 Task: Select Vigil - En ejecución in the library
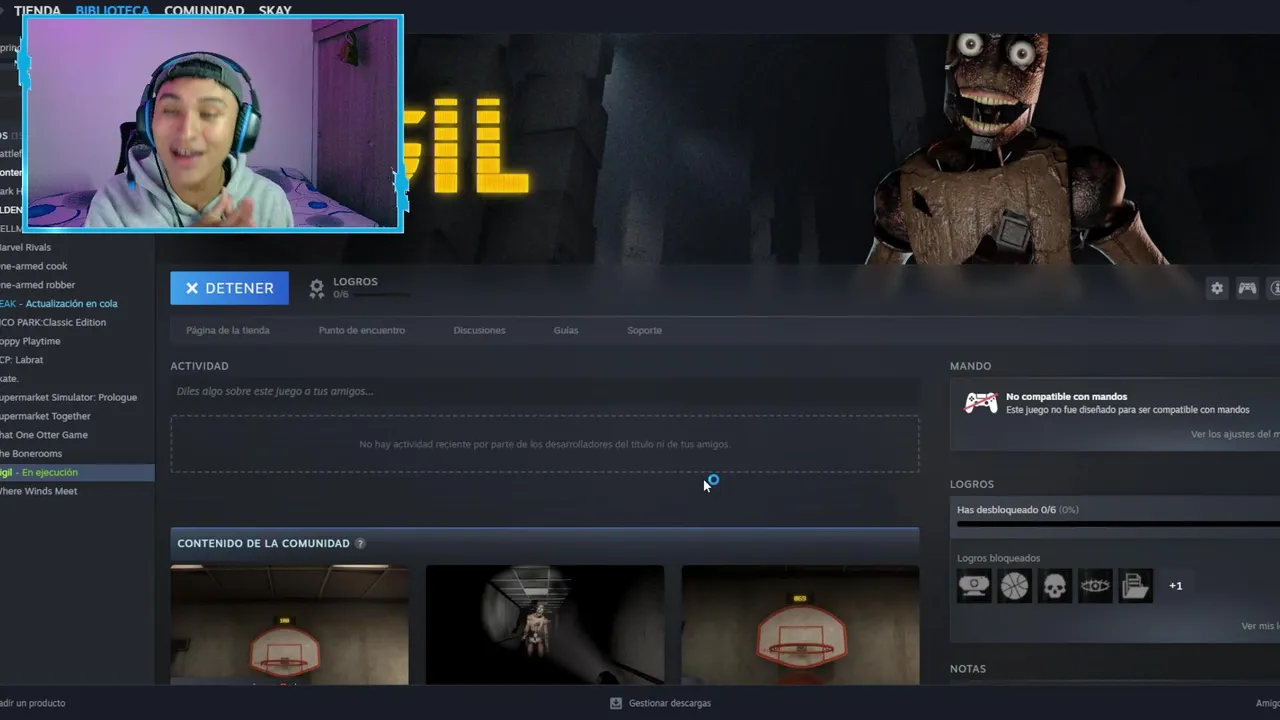pos(77,472)
